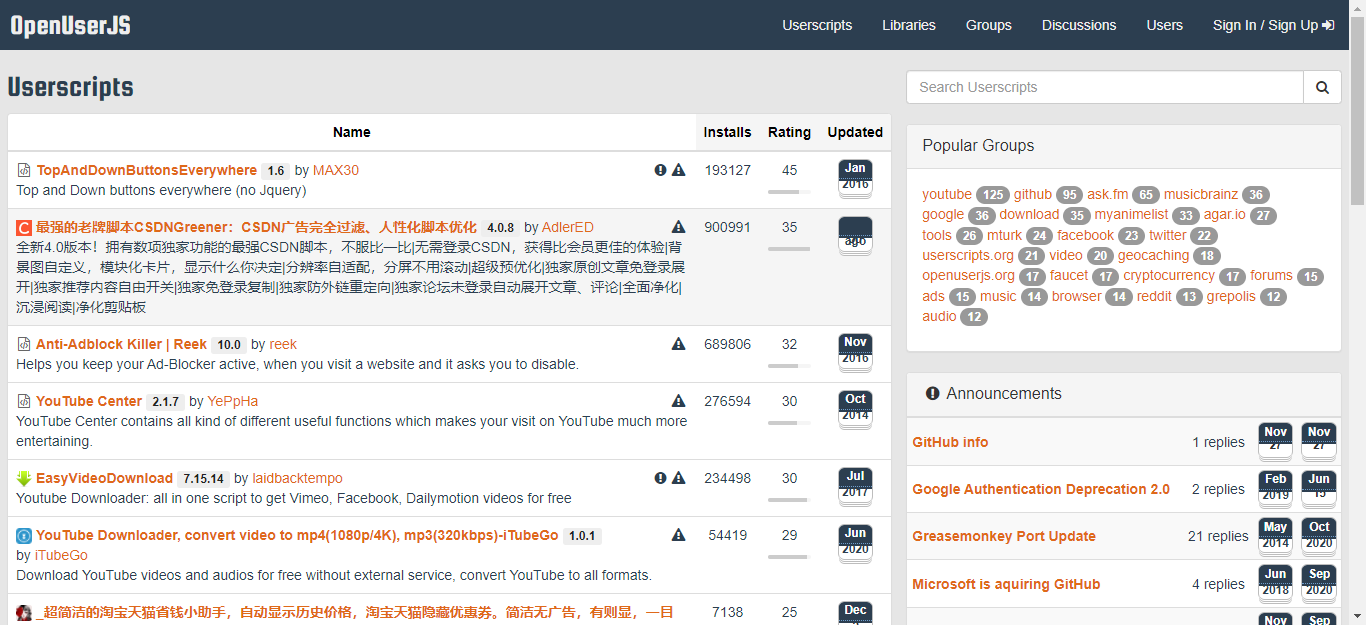The image size is (1366, 625).
Task: Click rating bar for YouTube Center
Action: click(x=789, y=422)
